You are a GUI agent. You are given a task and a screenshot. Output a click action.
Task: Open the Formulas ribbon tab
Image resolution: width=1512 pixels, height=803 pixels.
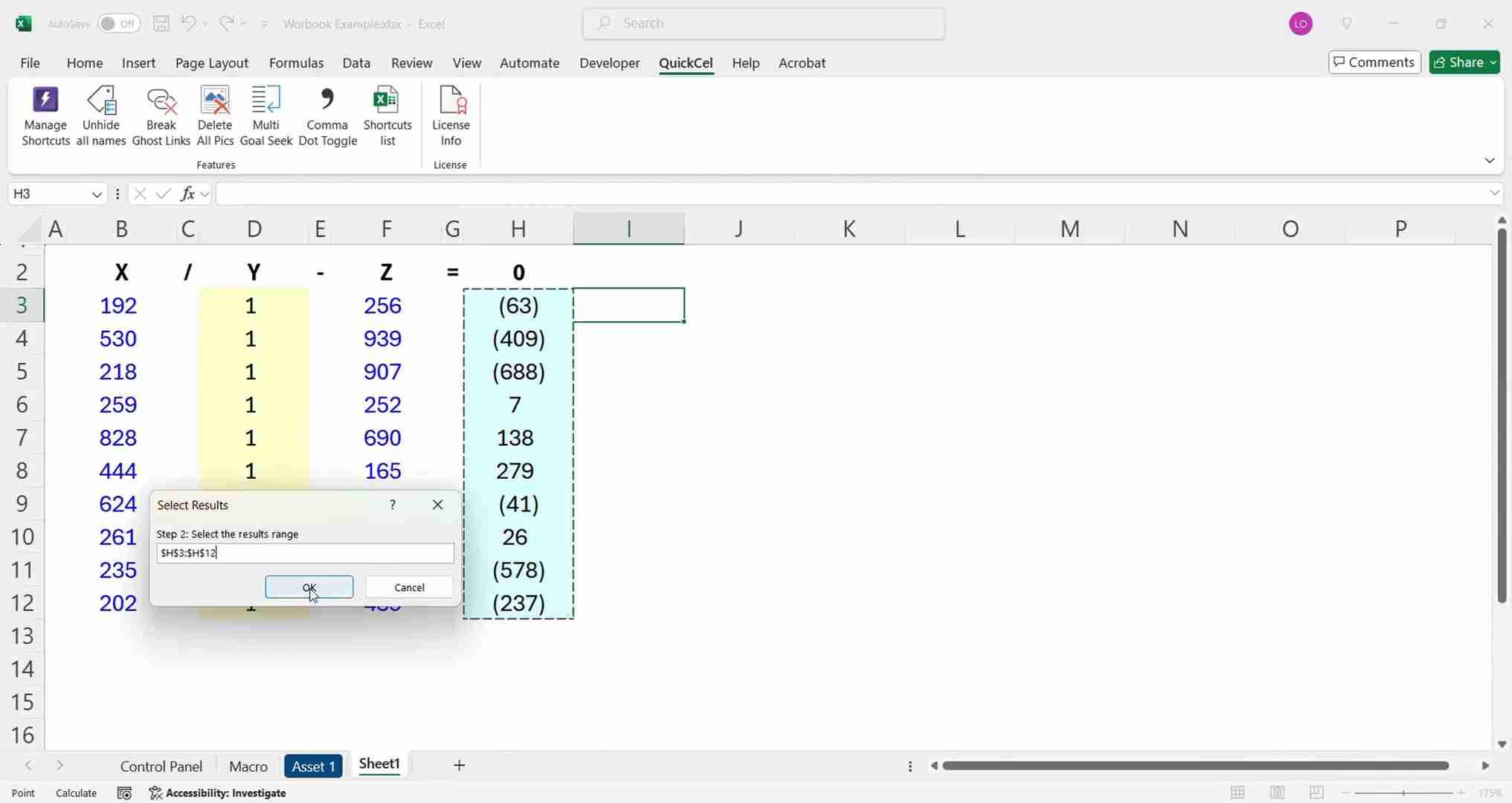296,63
